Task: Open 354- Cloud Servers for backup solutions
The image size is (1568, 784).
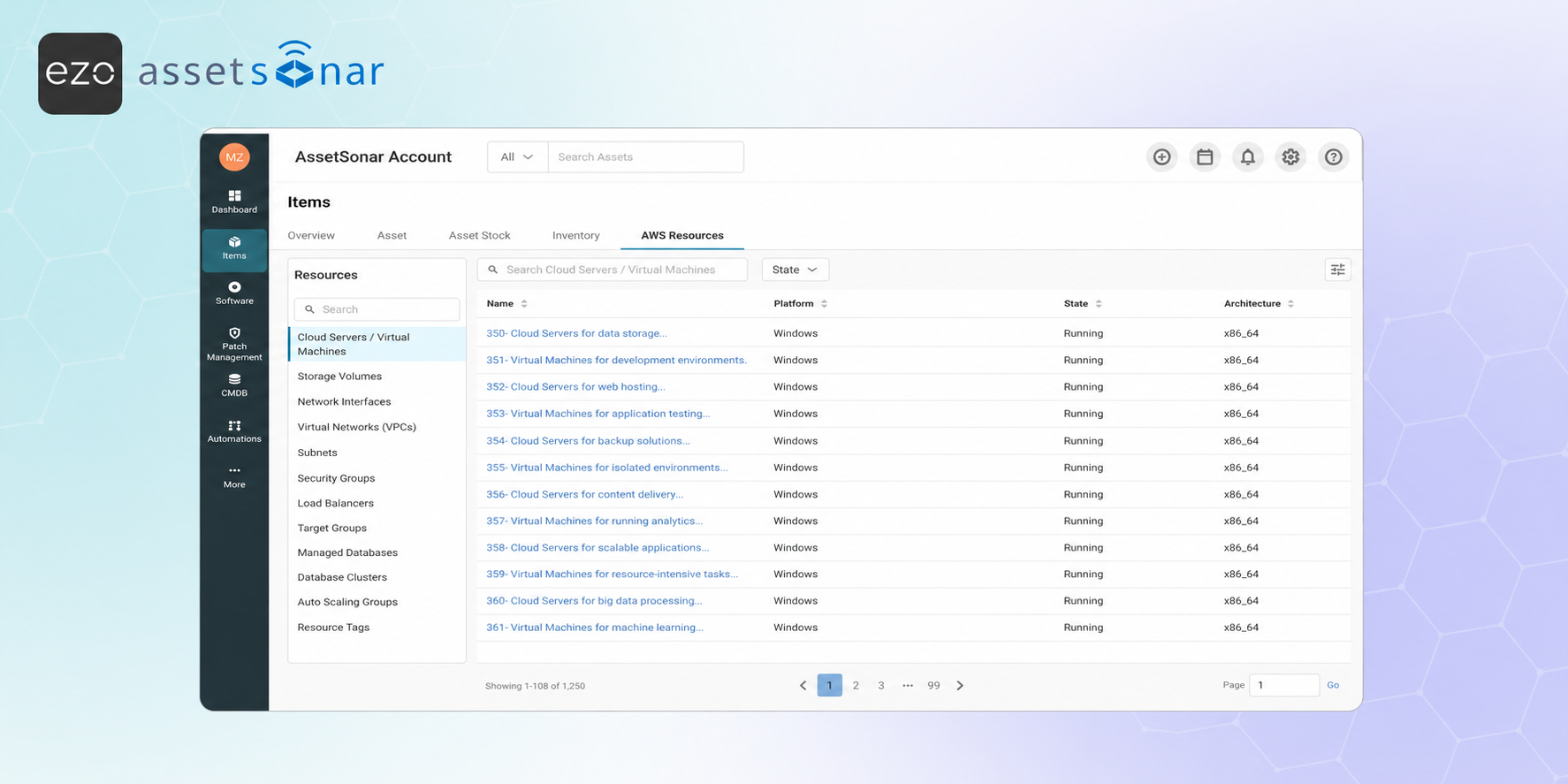Action: tap(588, 440)
